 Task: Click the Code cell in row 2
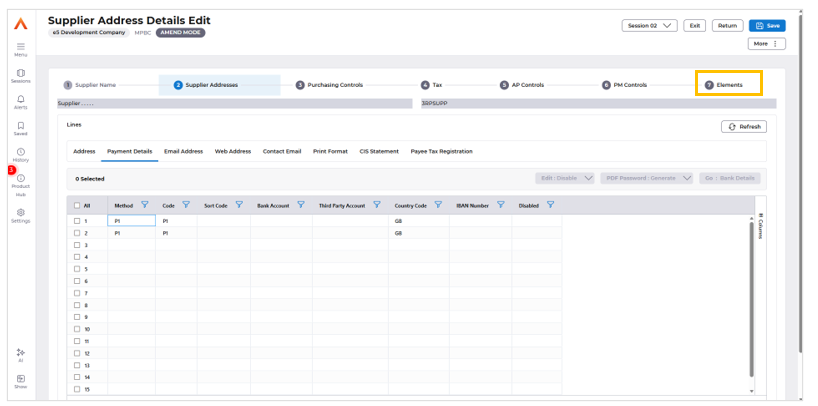point(176,233)
